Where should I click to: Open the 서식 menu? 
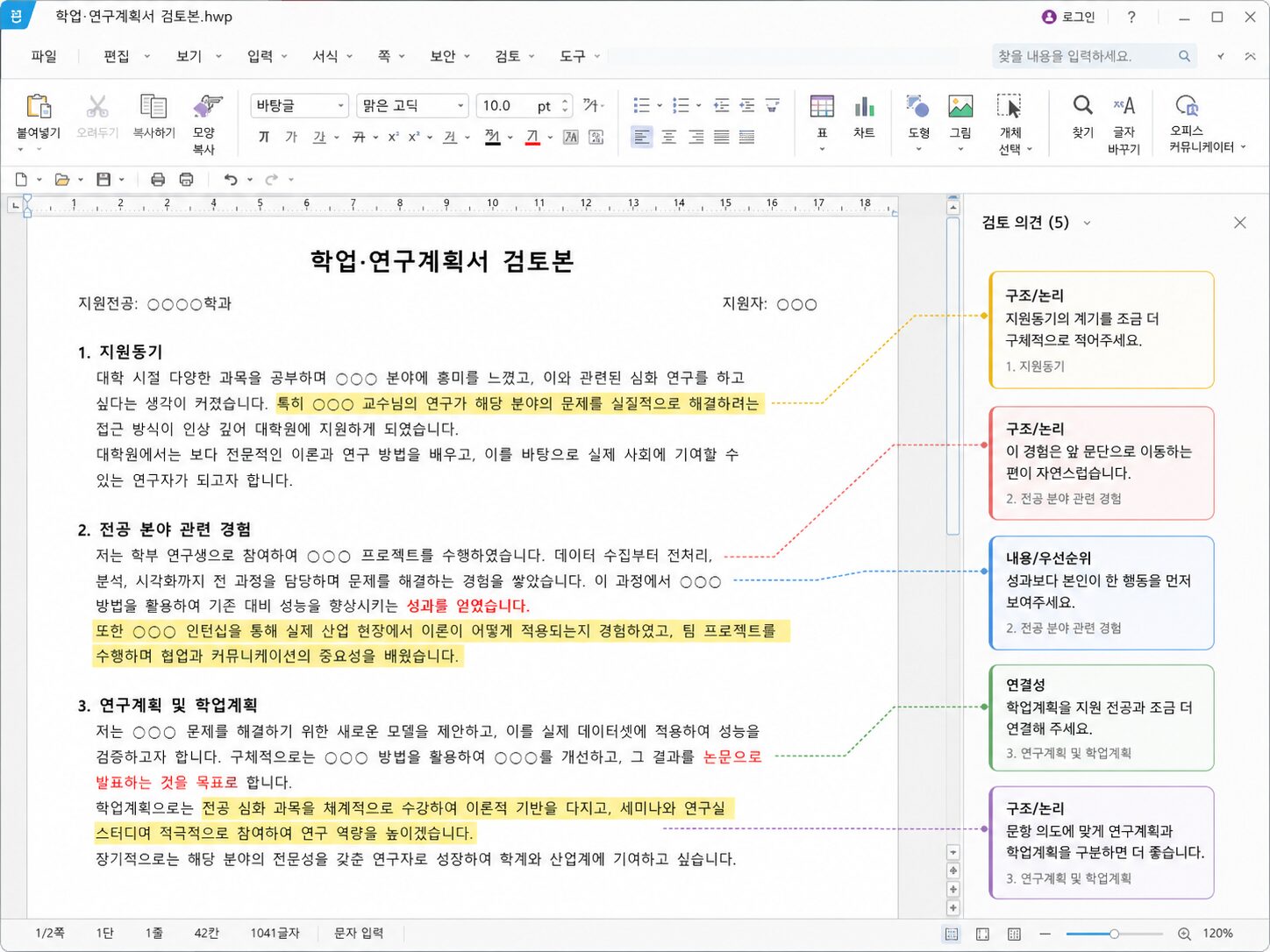(x=325, y=56)
